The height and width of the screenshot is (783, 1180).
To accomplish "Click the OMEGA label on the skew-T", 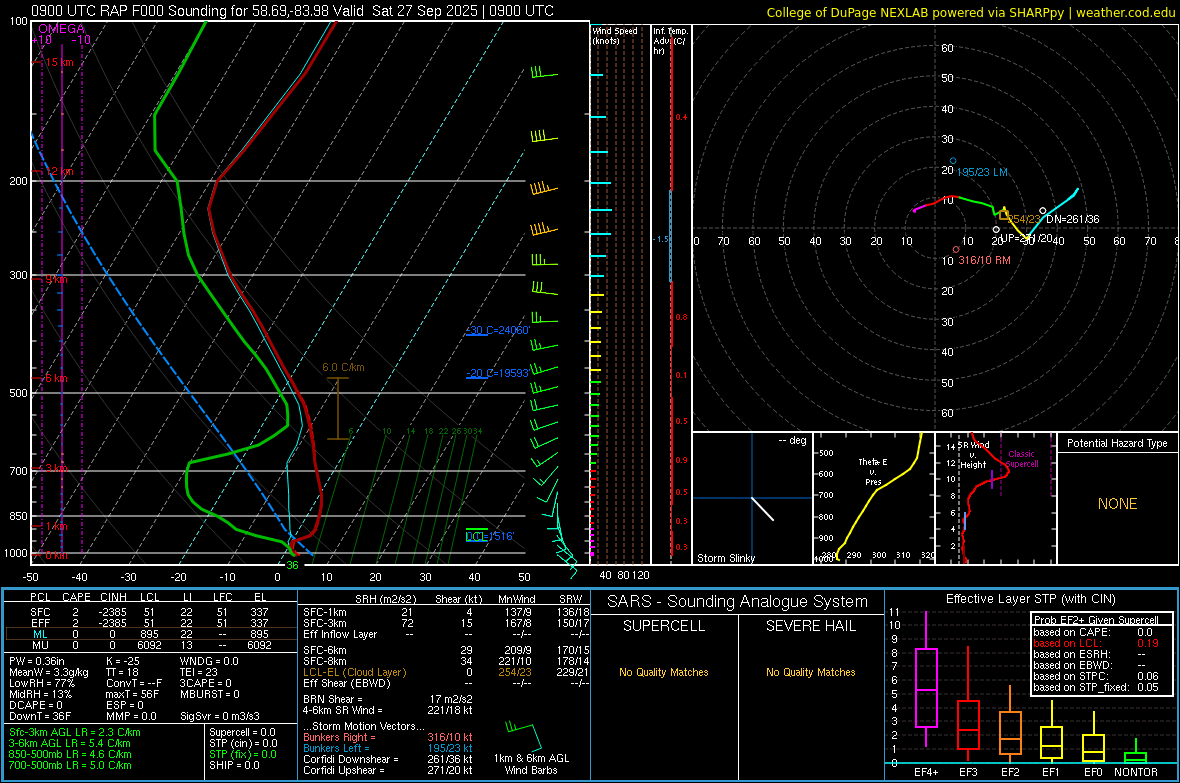I will pyautogui.click(x=61, y=29).
